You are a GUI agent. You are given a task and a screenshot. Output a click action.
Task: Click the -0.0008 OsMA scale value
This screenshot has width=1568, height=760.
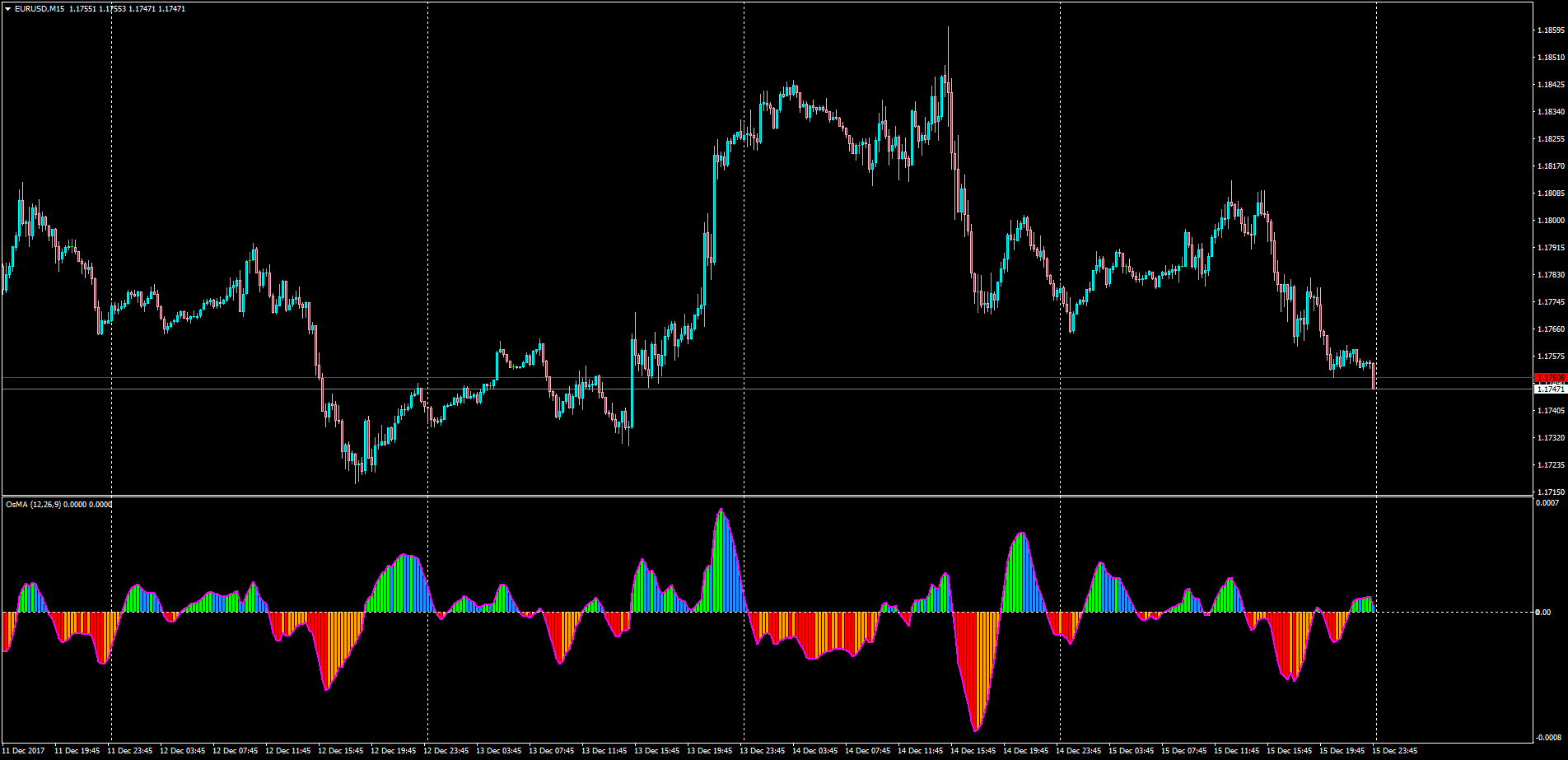(x=1548, y=737)
